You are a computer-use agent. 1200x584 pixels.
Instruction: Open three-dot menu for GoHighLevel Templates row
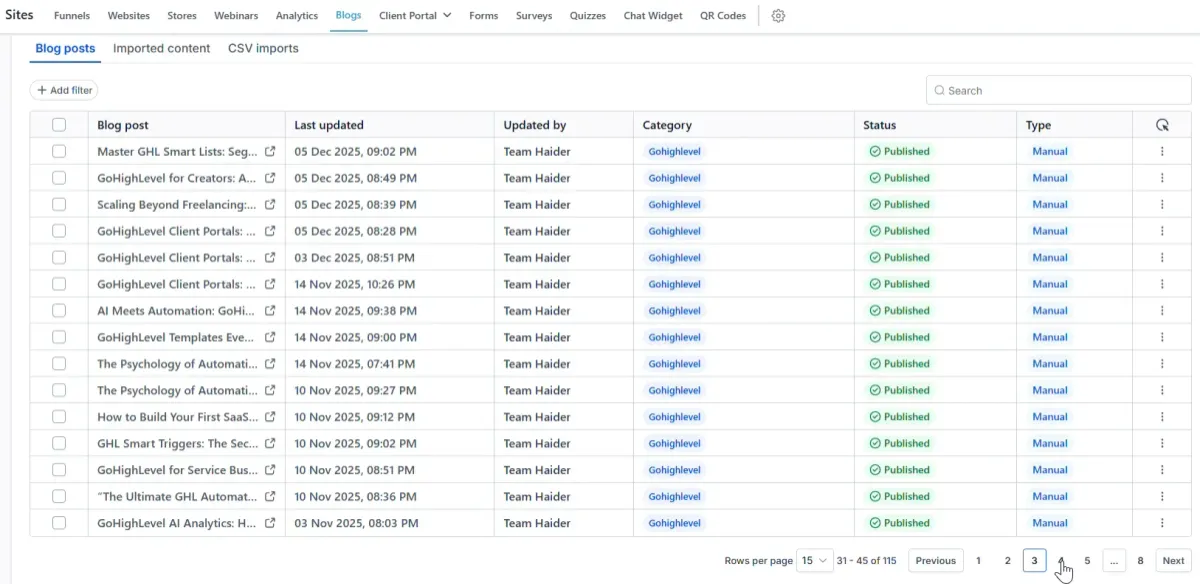(x=1162, y=337)
